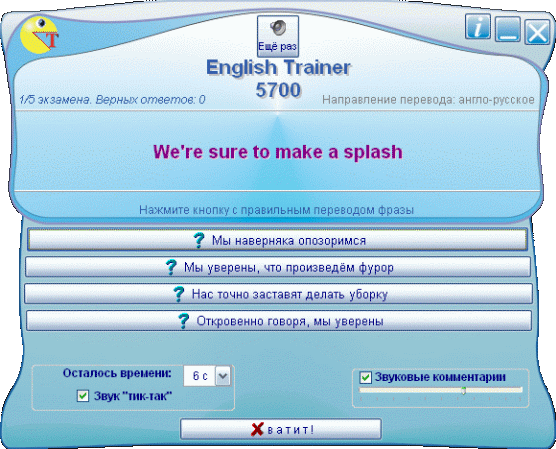Minimize the English Trainer window

507,29
